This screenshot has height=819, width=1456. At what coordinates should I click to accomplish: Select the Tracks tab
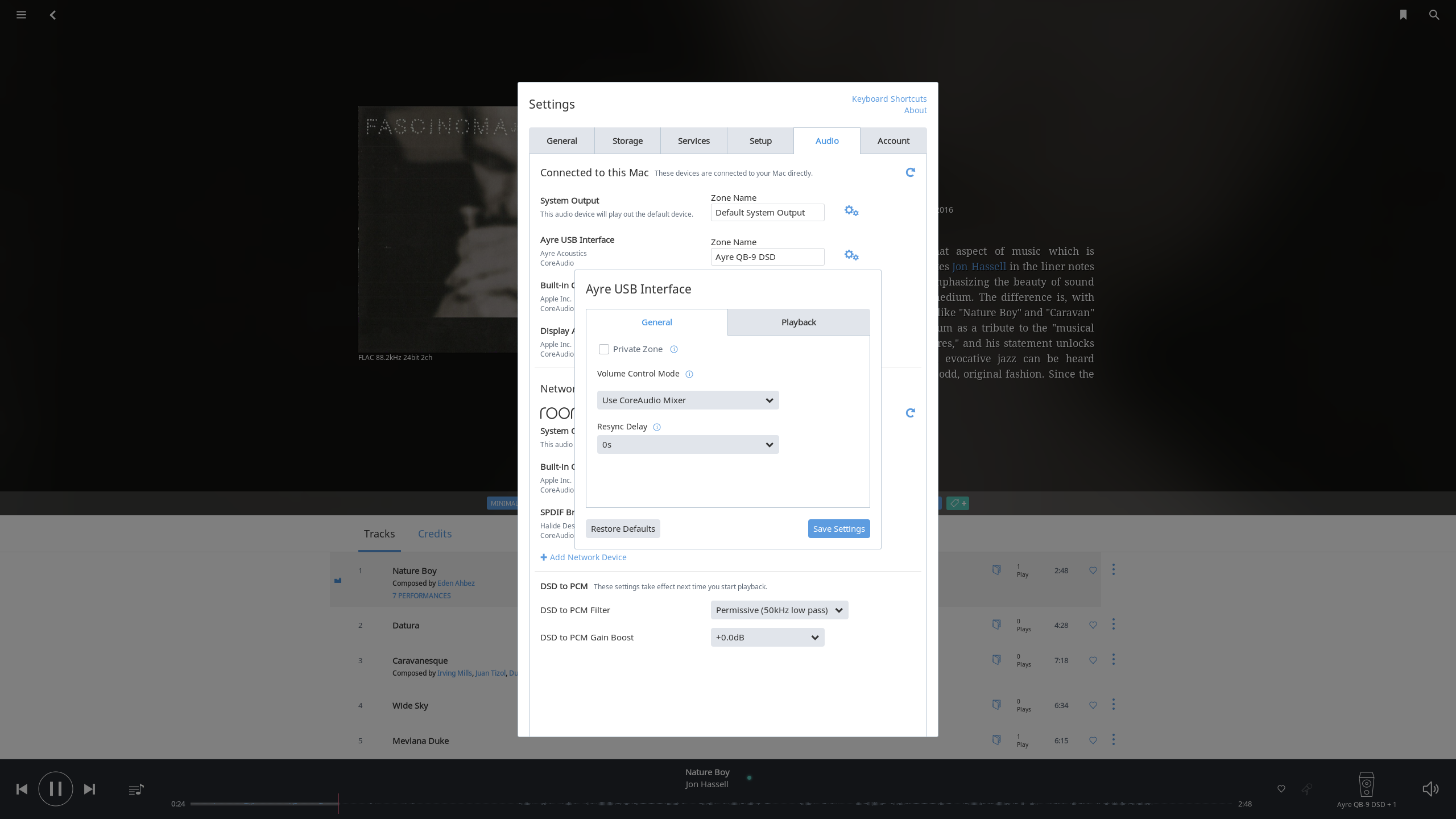click(x=379, y=534)
